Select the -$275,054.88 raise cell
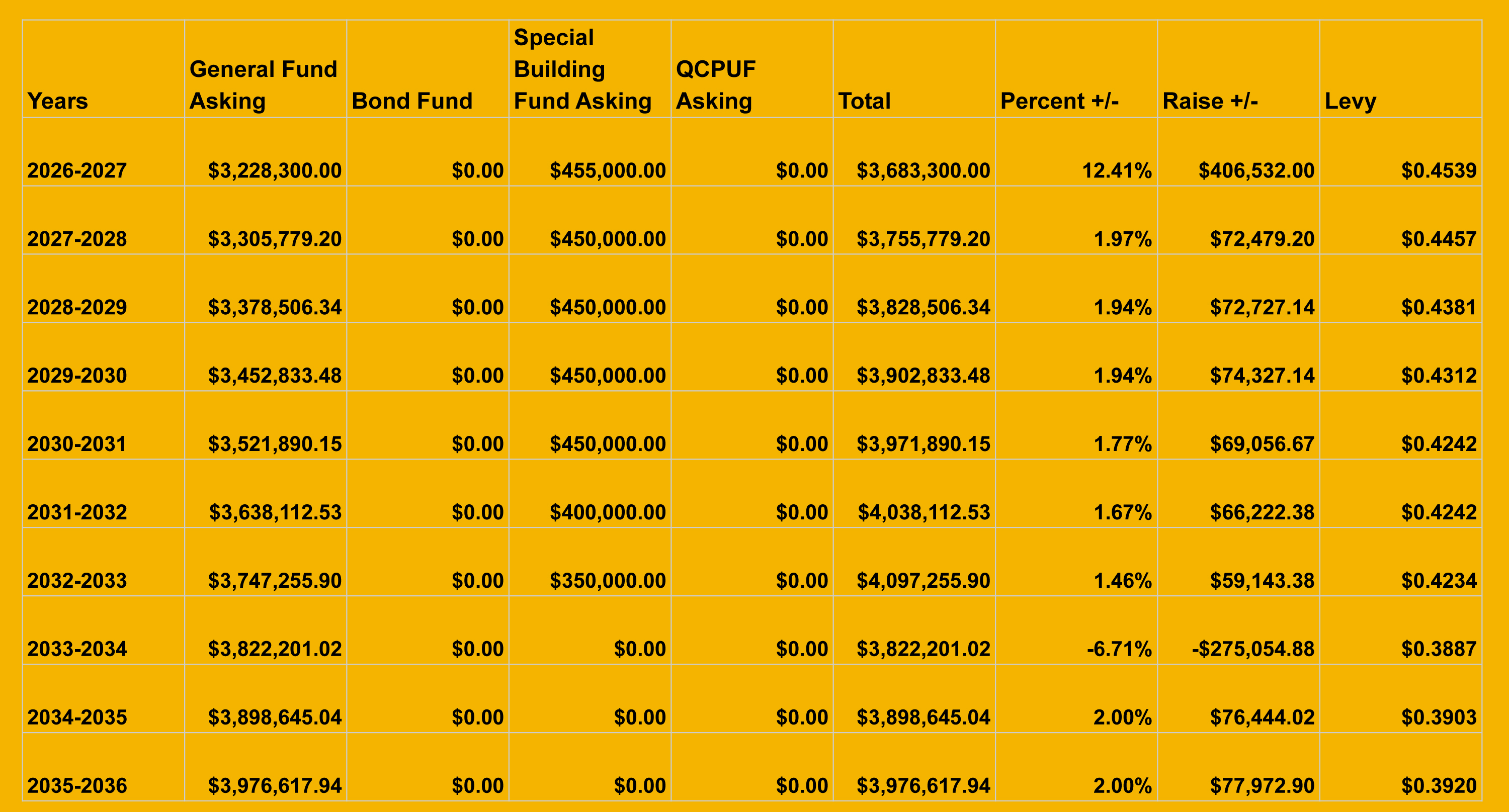1509x812 pixels. point(1239,630)
